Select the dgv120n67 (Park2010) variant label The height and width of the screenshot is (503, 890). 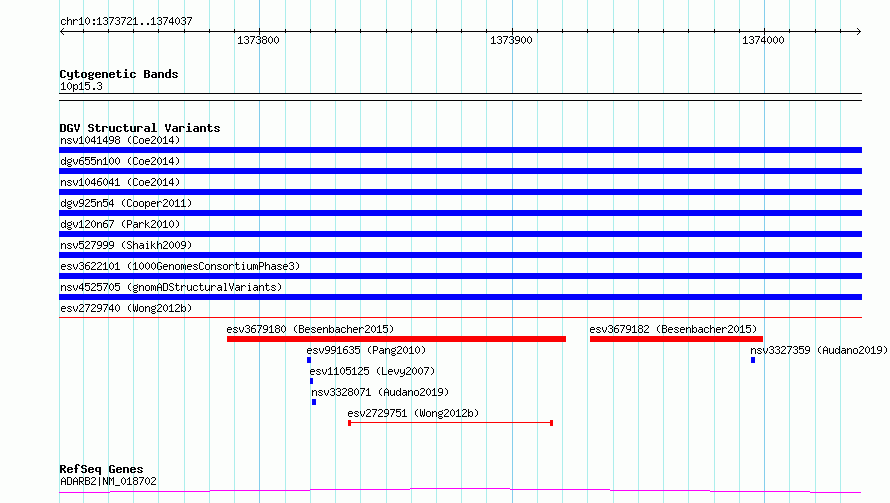pyautogui.click(x=120, y=224)
